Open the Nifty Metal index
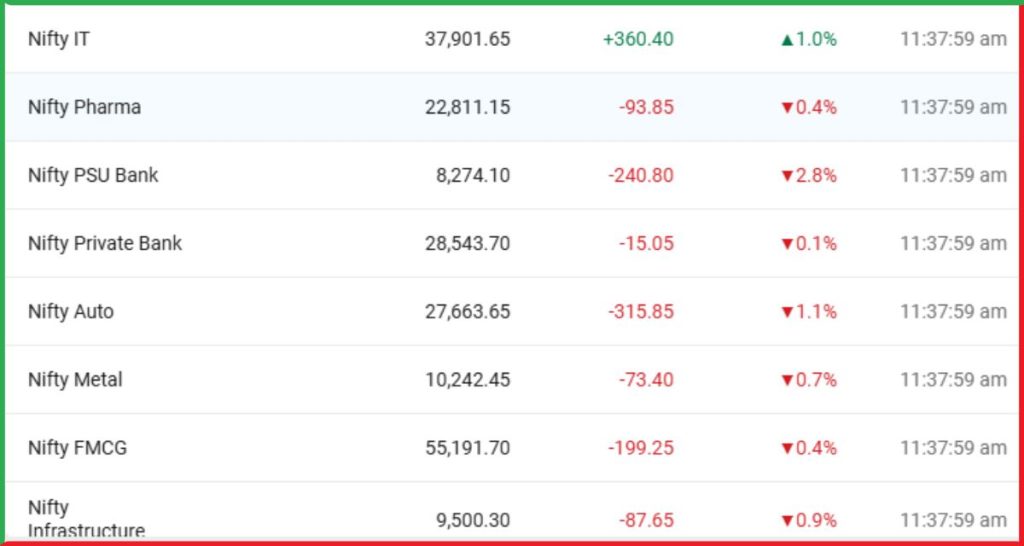The image size is (1024, 546). [x=75, y=379]
